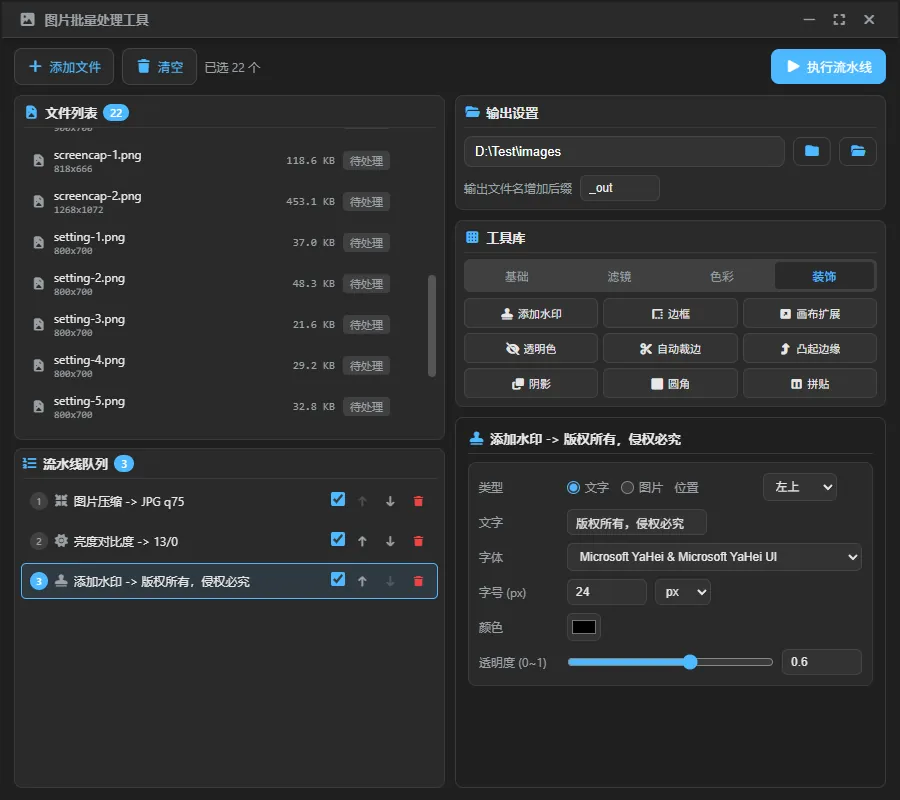The image size is (900, 800).
Task: Open the 位置 dropdown showing 左上
Action: point(800,487)
